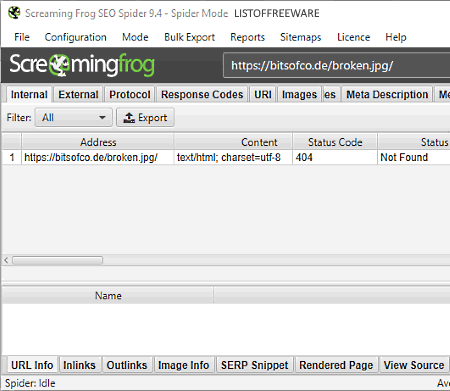Image resolution: width=450 pixels, height=391 pixels.
Task: Select the 404 status code cell
Action: pyautogui.click(x=335, y=157)
